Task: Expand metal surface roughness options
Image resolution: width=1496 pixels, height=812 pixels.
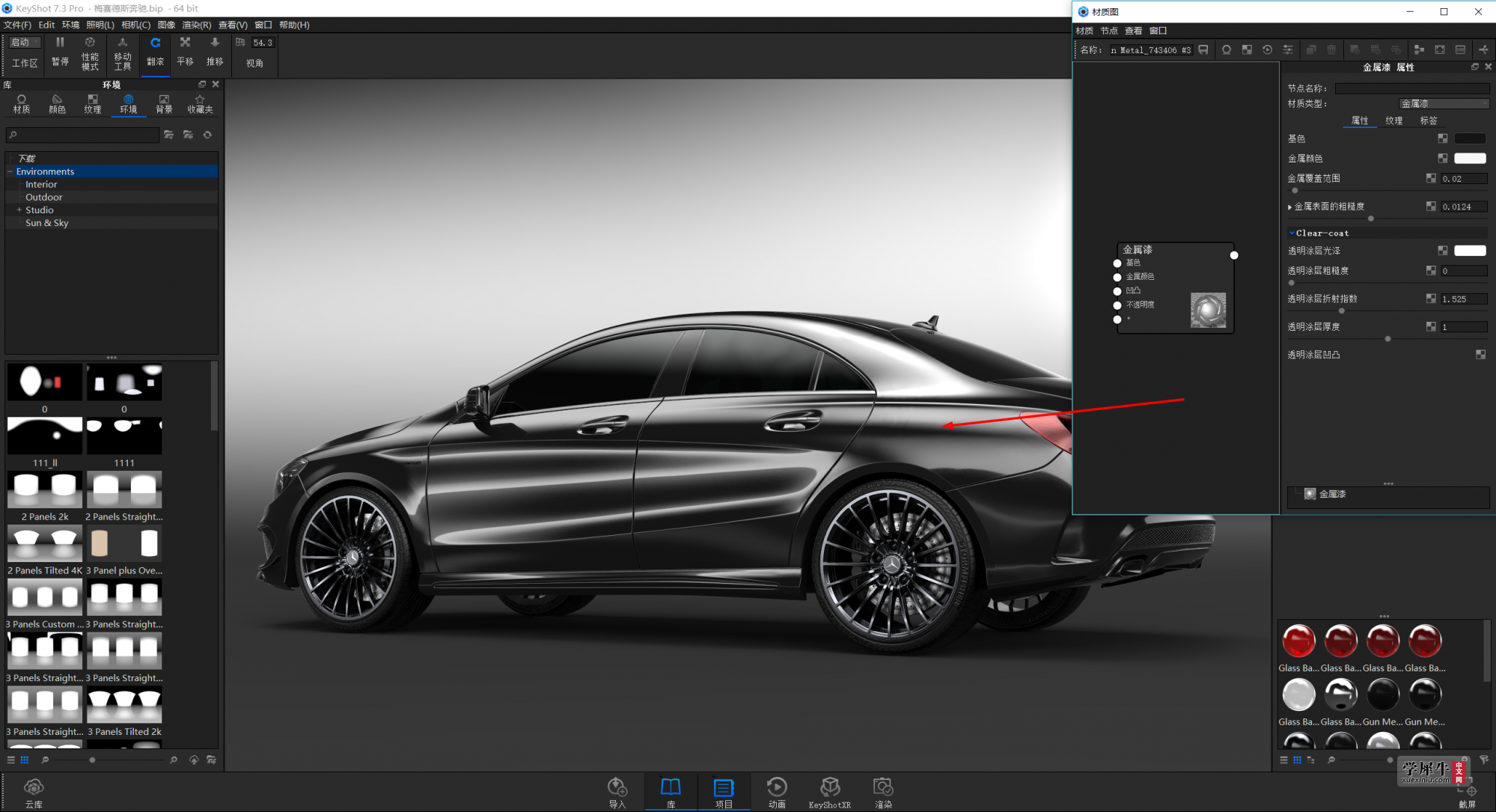Action: click(1289, 207)
